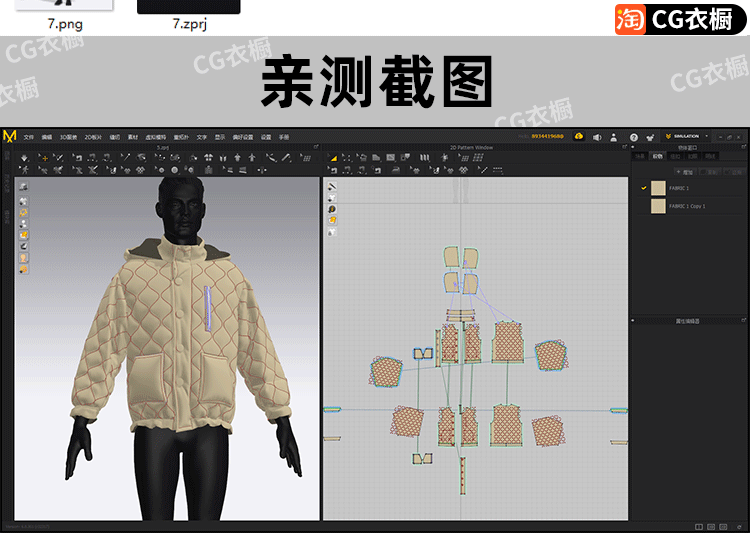Image resolution: width=750 pixels, height=534 pixels.
Task: Toggle the top icon in 2D window sidebar
Action: pyautogui.click(x=332, y=186)
